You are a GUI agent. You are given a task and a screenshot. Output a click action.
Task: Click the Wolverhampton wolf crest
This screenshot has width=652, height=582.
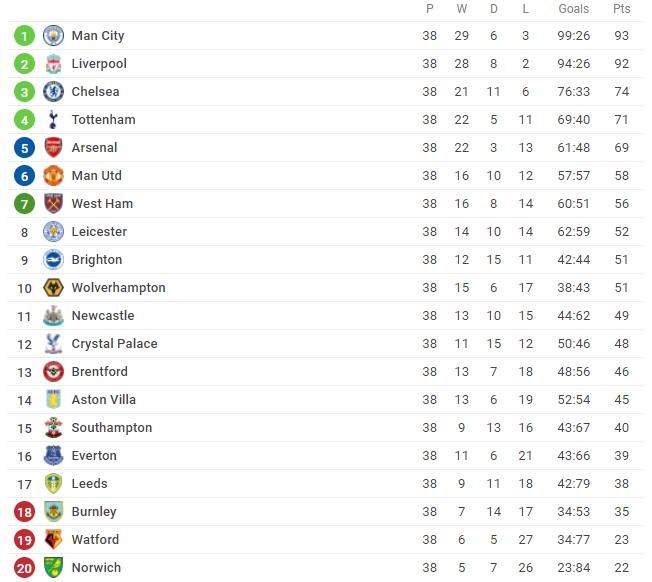[x=53, y=288]
